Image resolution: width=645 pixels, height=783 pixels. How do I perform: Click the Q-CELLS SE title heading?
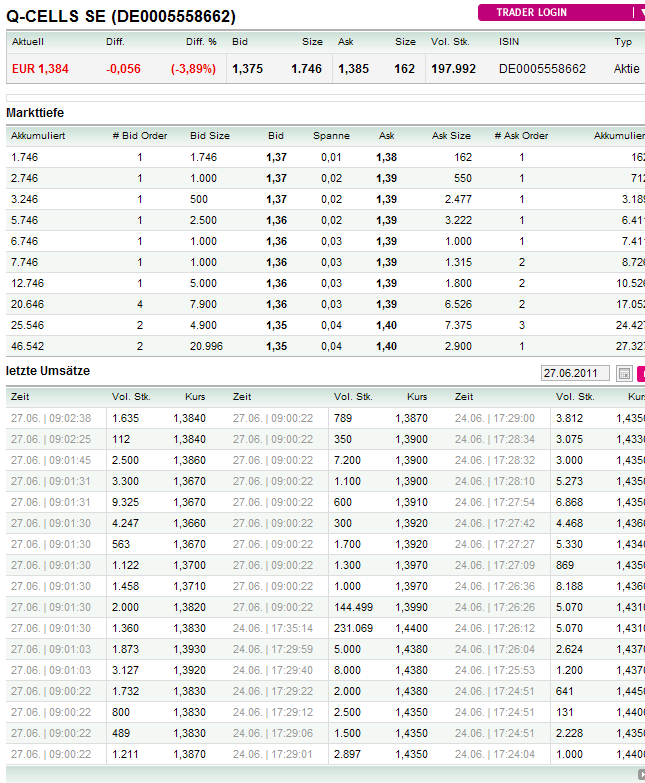click(121, 16)
